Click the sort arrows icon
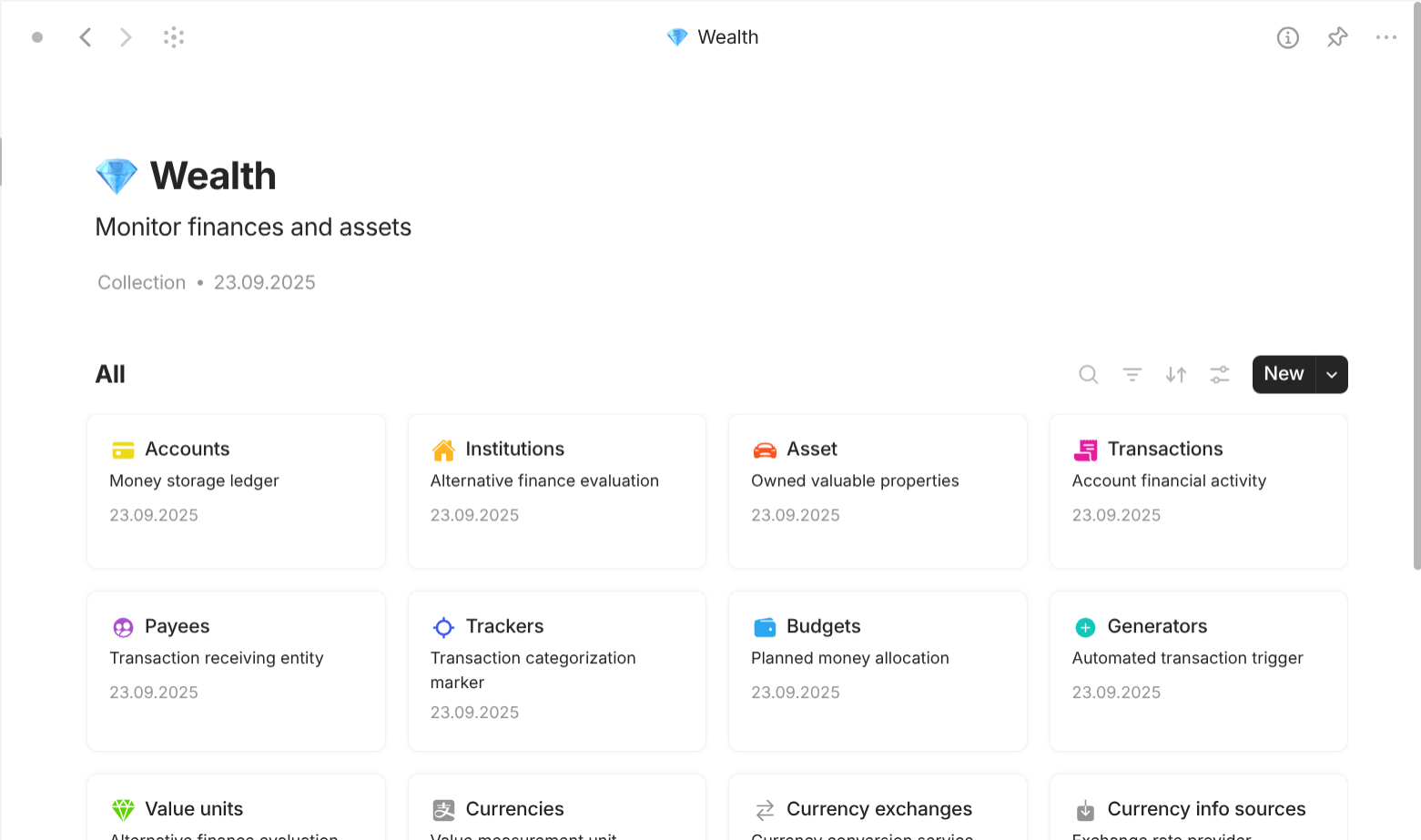1421x840 pixels. 1175,374
